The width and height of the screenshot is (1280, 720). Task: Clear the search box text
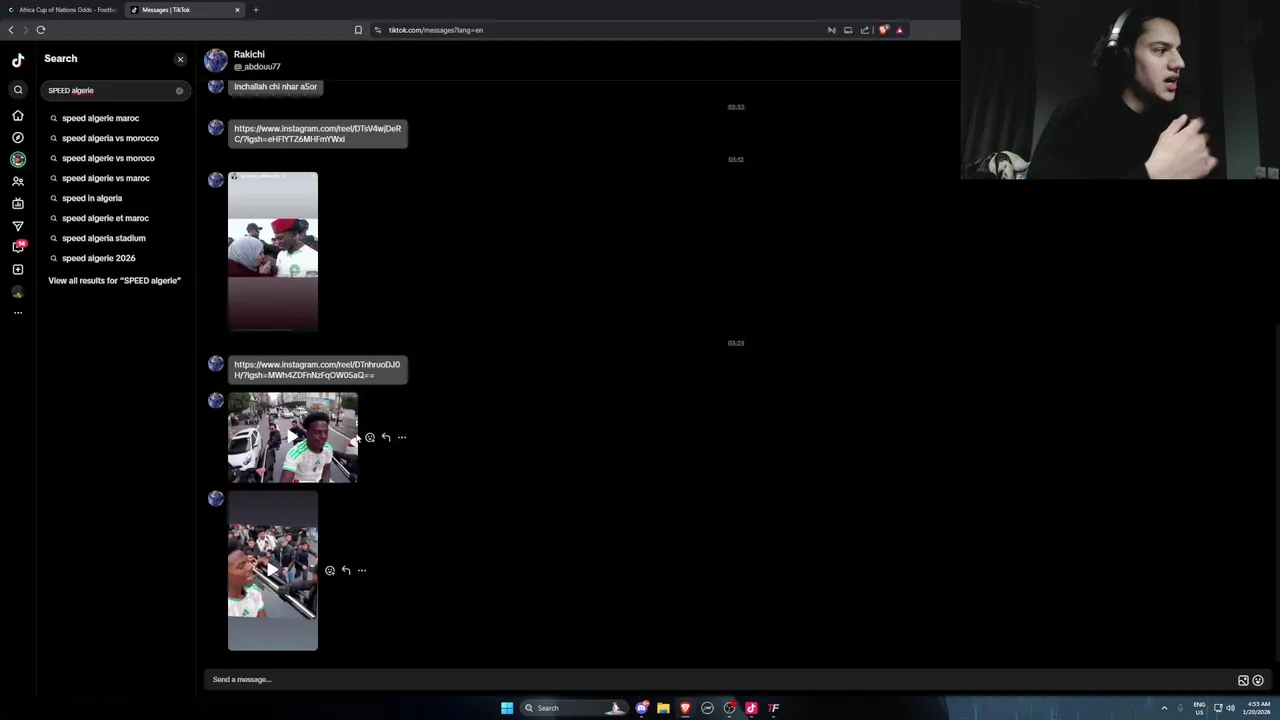[179, 91]
